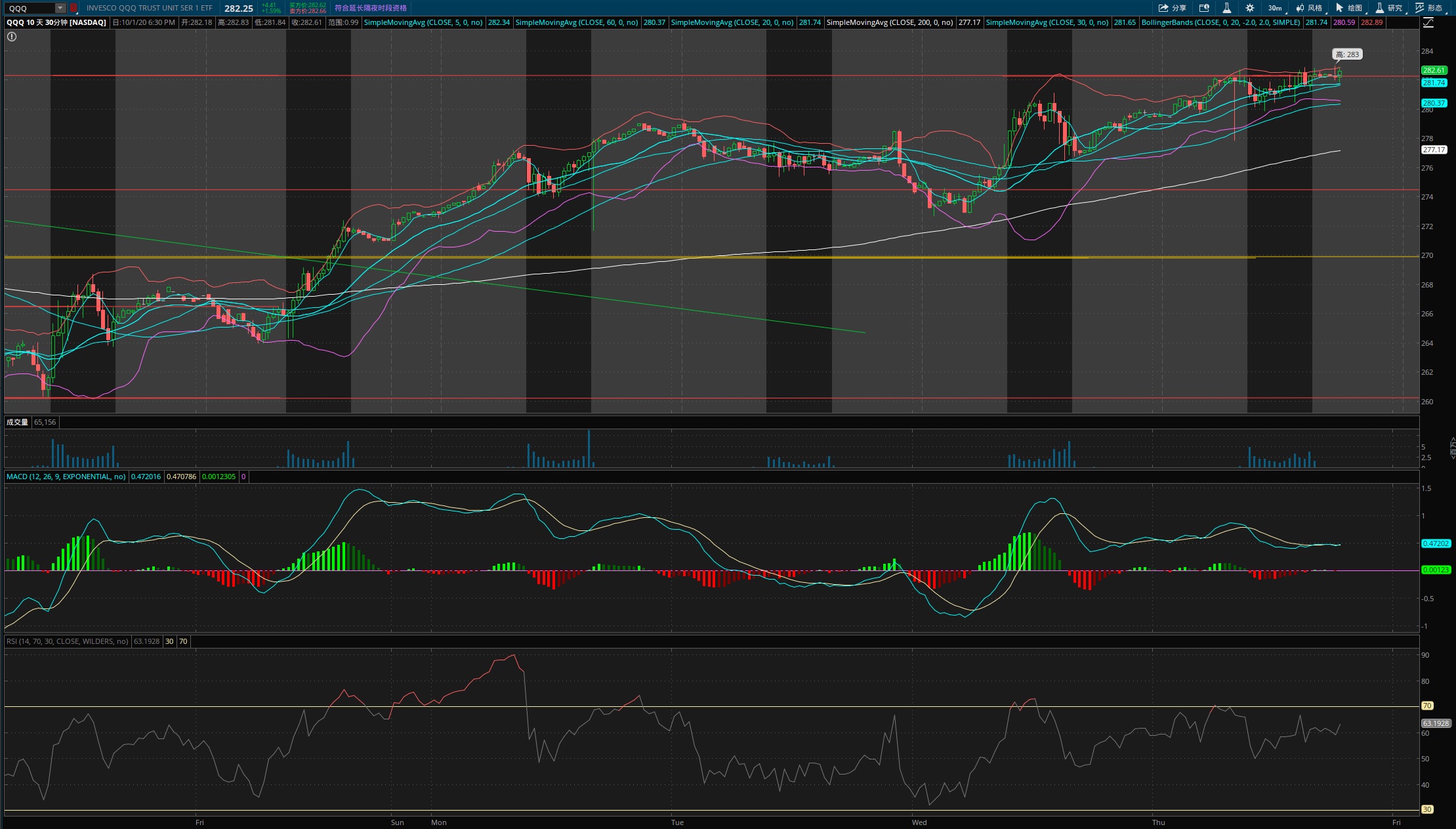This screenshot has height=829, width=1456.
Task: Click the 开:282.18 open value in header
Action: pos(197,22)
